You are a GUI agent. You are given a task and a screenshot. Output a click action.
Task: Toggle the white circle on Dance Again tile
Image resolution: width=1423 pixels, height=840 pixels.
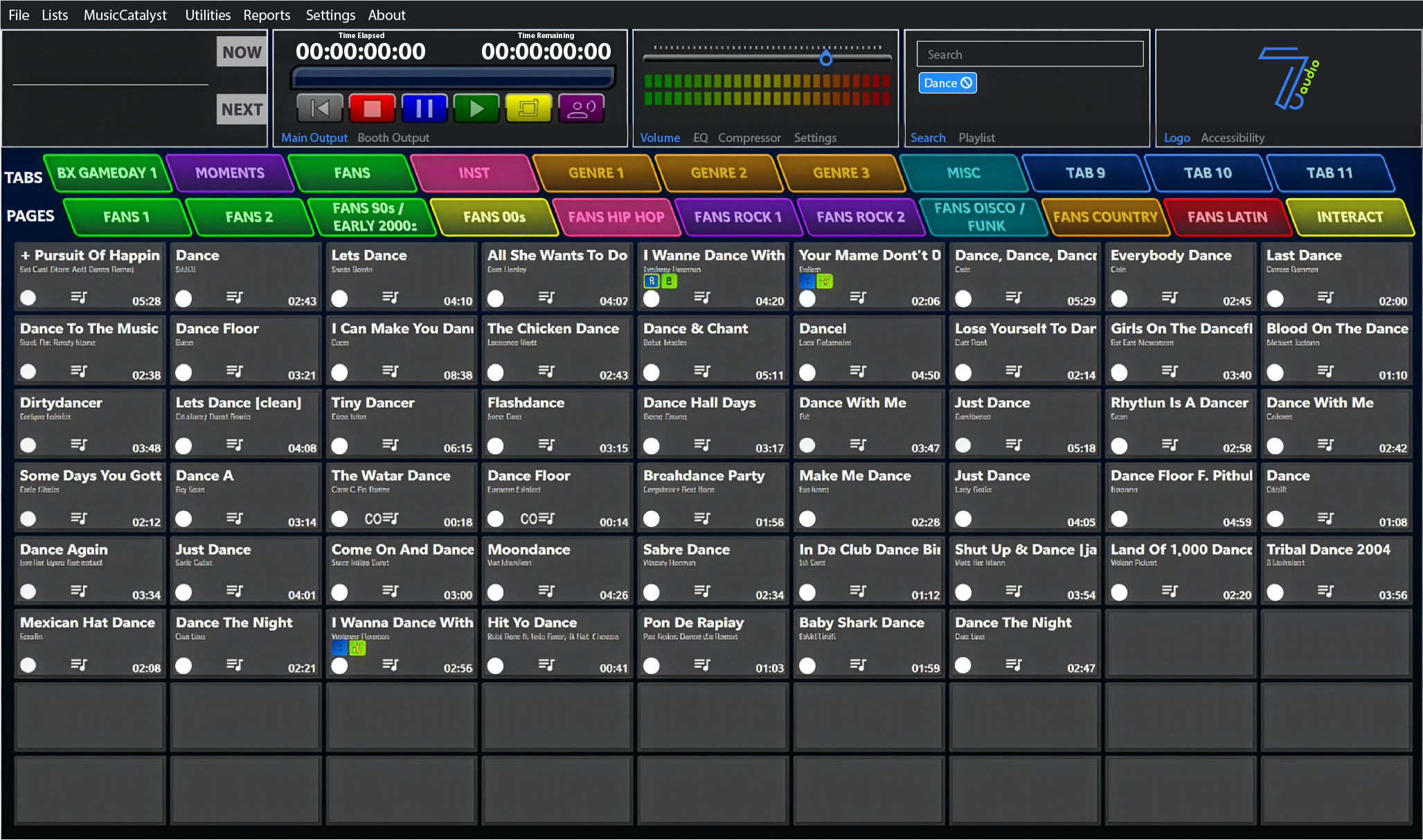28,592
